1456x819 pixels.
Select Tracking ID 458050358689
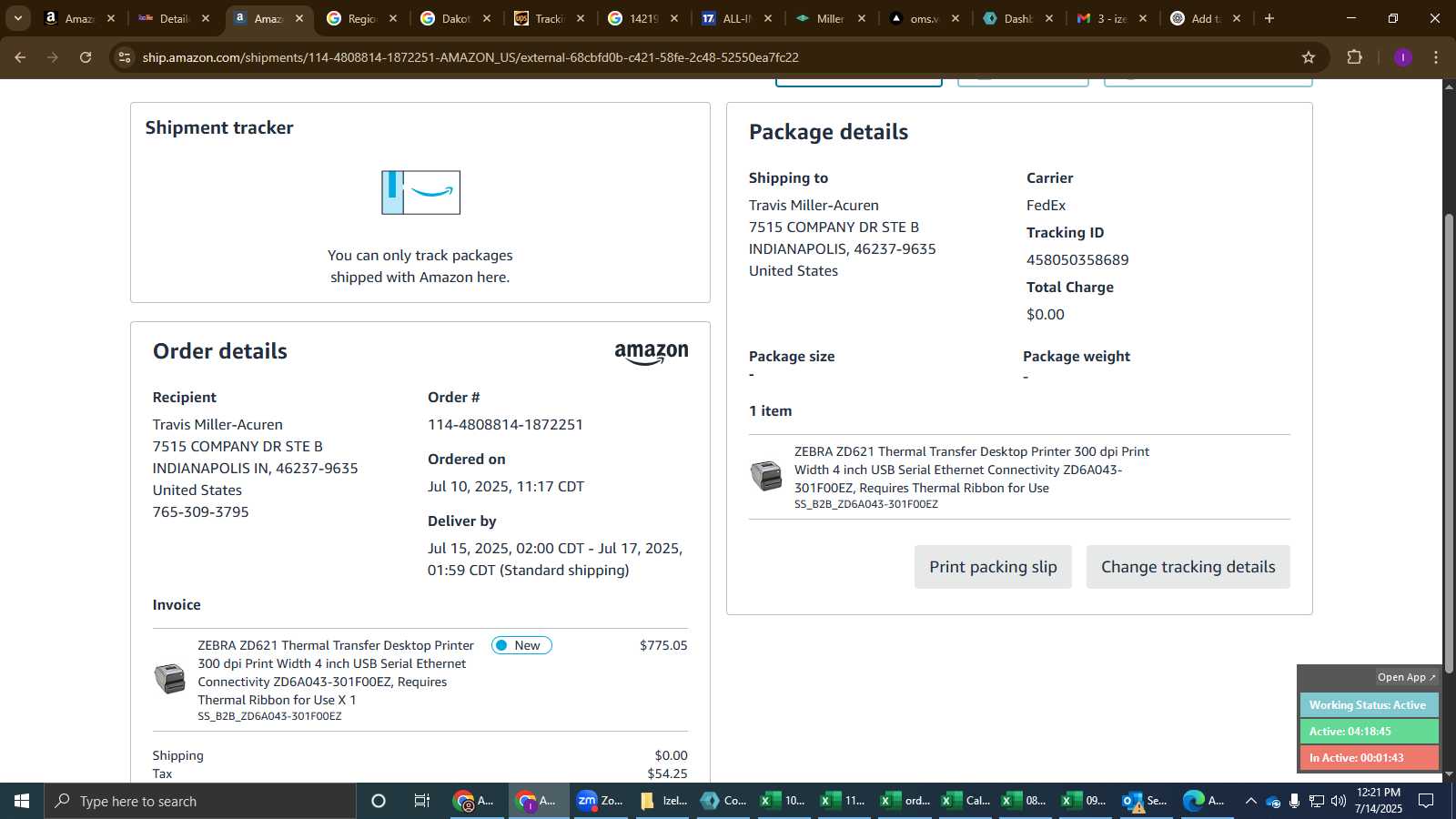point(1077,260)
